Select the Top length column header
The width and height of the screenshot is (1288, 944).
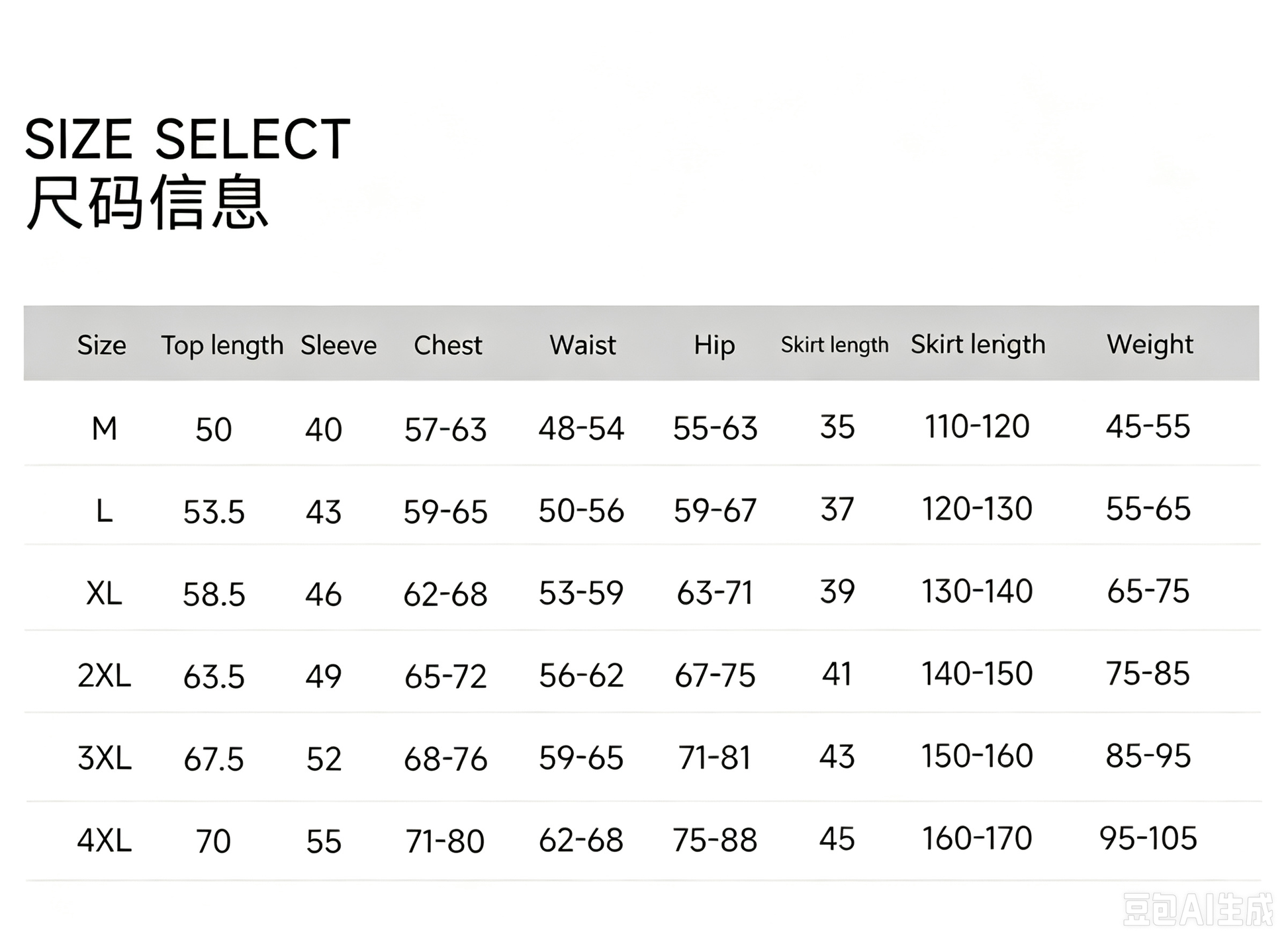(x=222, y=345)
